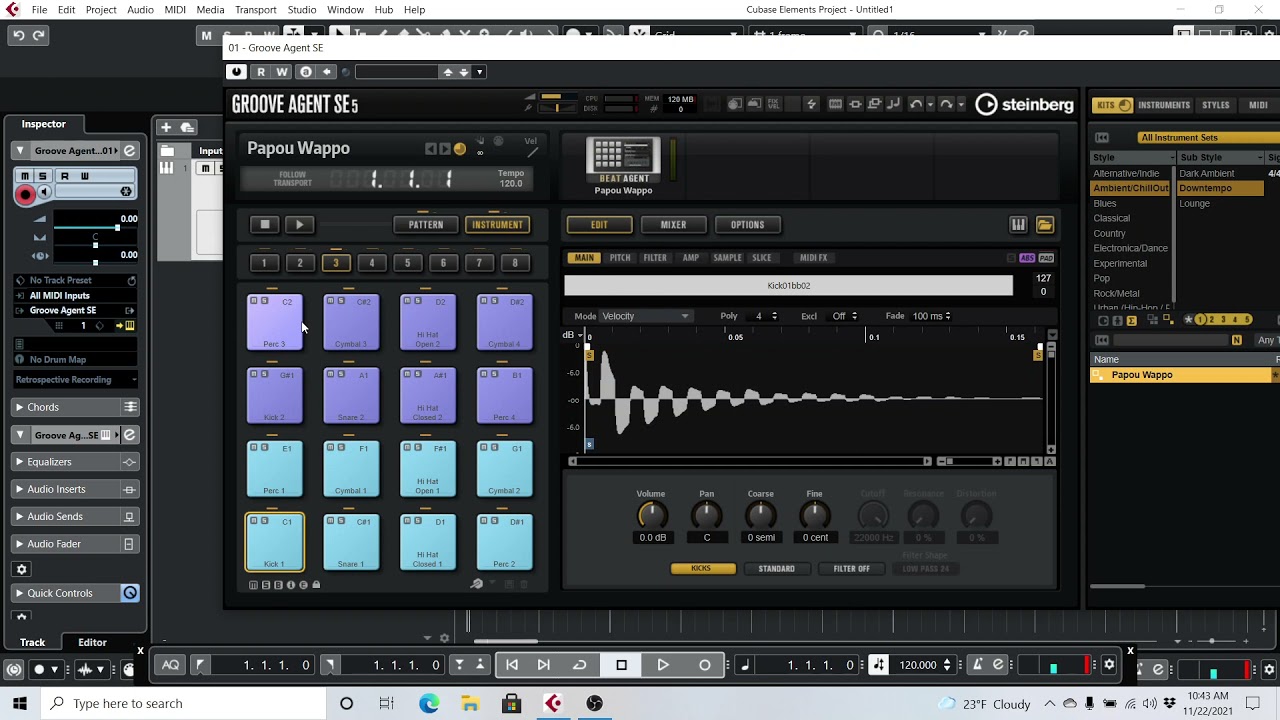The image size is (1280, 720).
Task: Open the Excl Off dropdown
Action: (845, 316)
